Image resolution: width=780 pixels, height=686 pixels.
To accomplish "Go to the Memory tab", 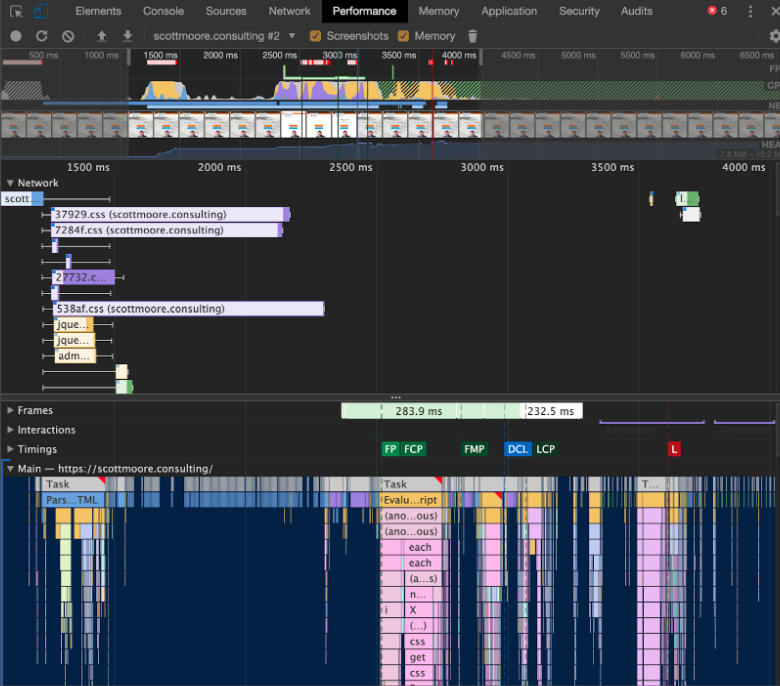I will point(439,11).
